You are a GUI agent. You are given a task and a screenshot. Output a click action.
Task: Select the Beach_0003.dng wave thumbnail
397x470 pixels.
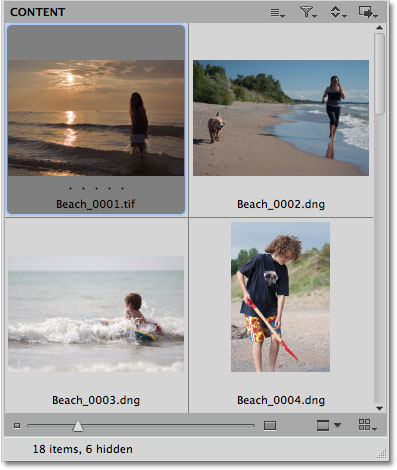[x=96, y=314]
